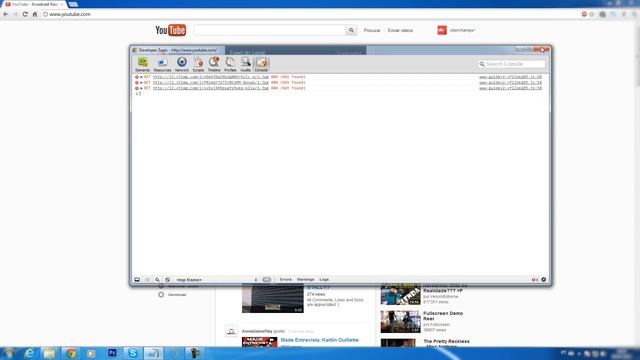Open Made Entrevista: Kaitlin Oullette video link
The width and height of the screenshot is (640, 360).
coord(320,340)
